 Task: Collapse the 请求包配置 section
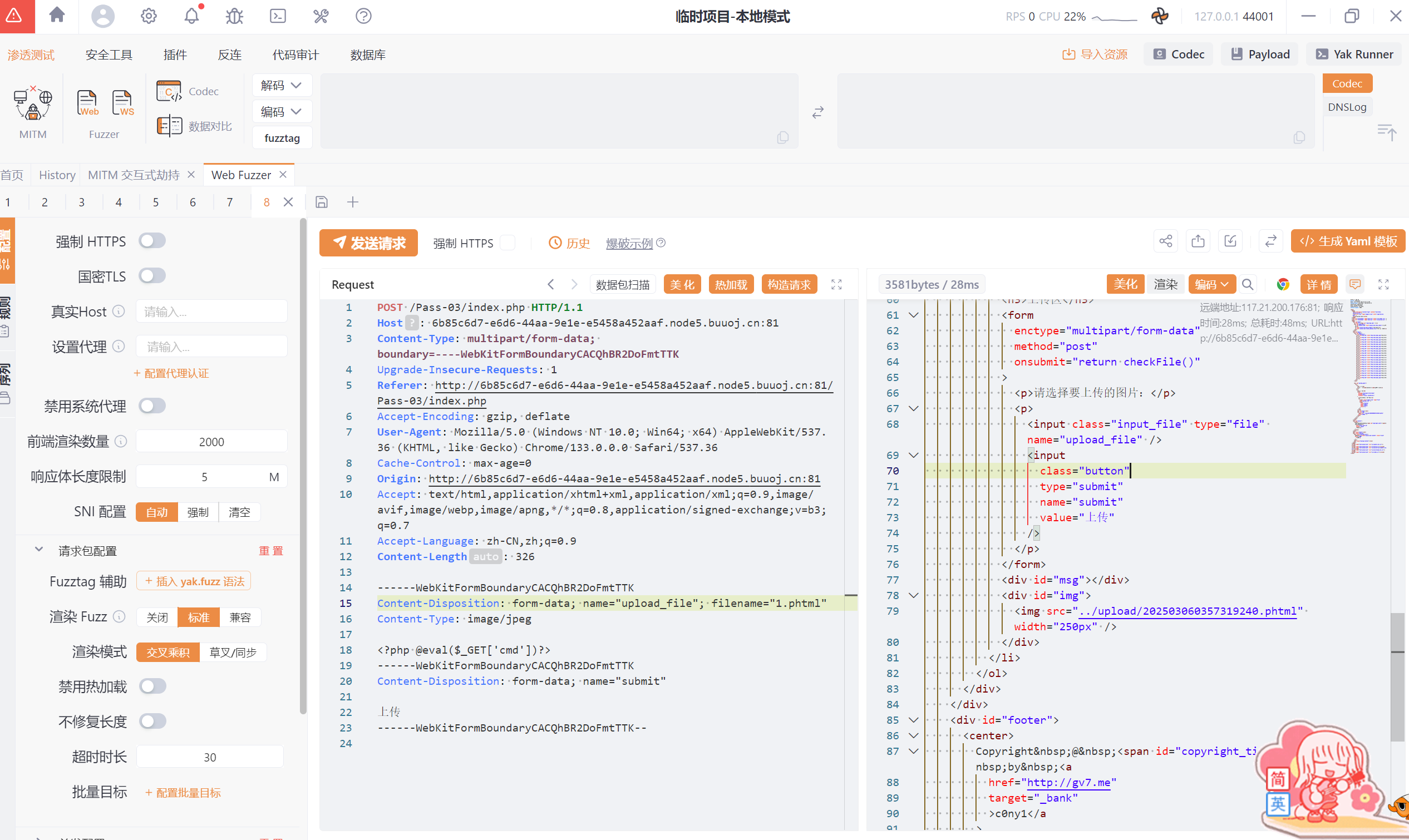tap(38, 550)
